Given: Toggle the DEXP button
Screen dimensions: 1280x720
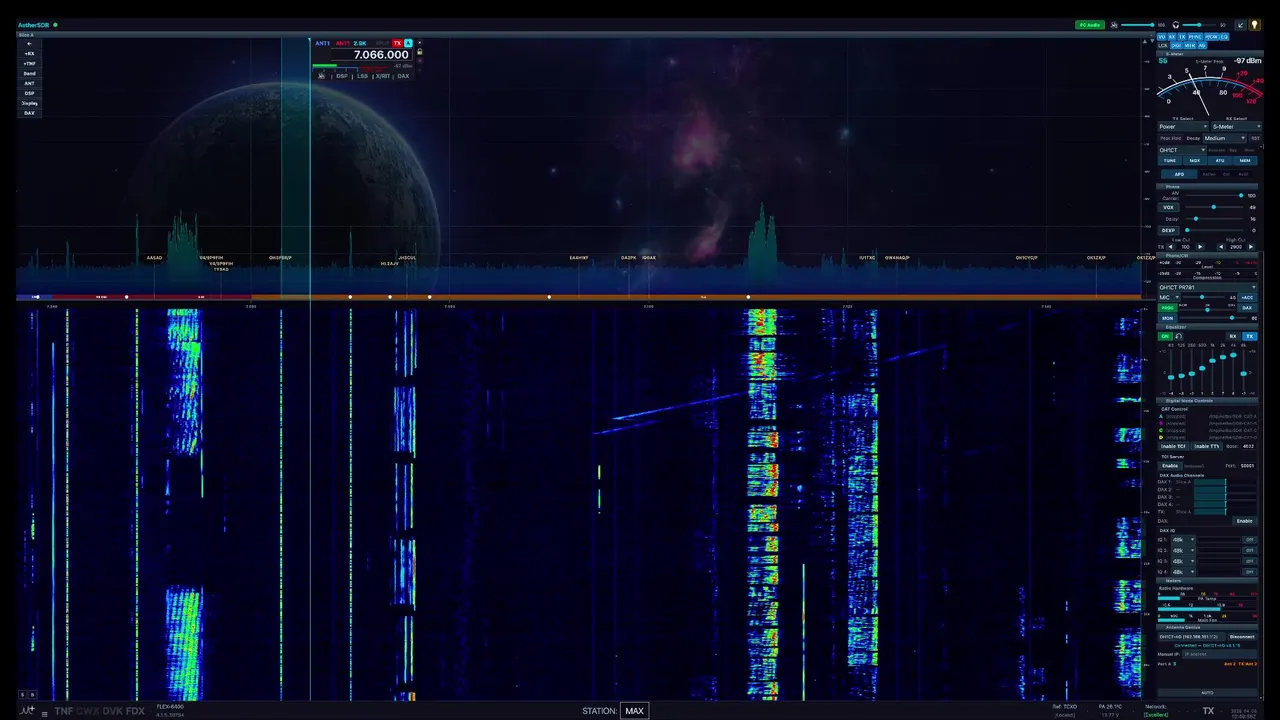Looking at the screenshot, I should tap(1168, 230).
